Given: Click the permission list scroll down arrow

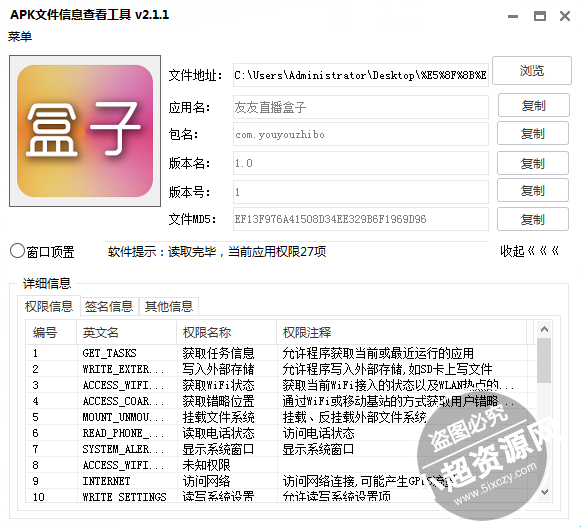Looking at the screenshot, I should click(544, 492).
